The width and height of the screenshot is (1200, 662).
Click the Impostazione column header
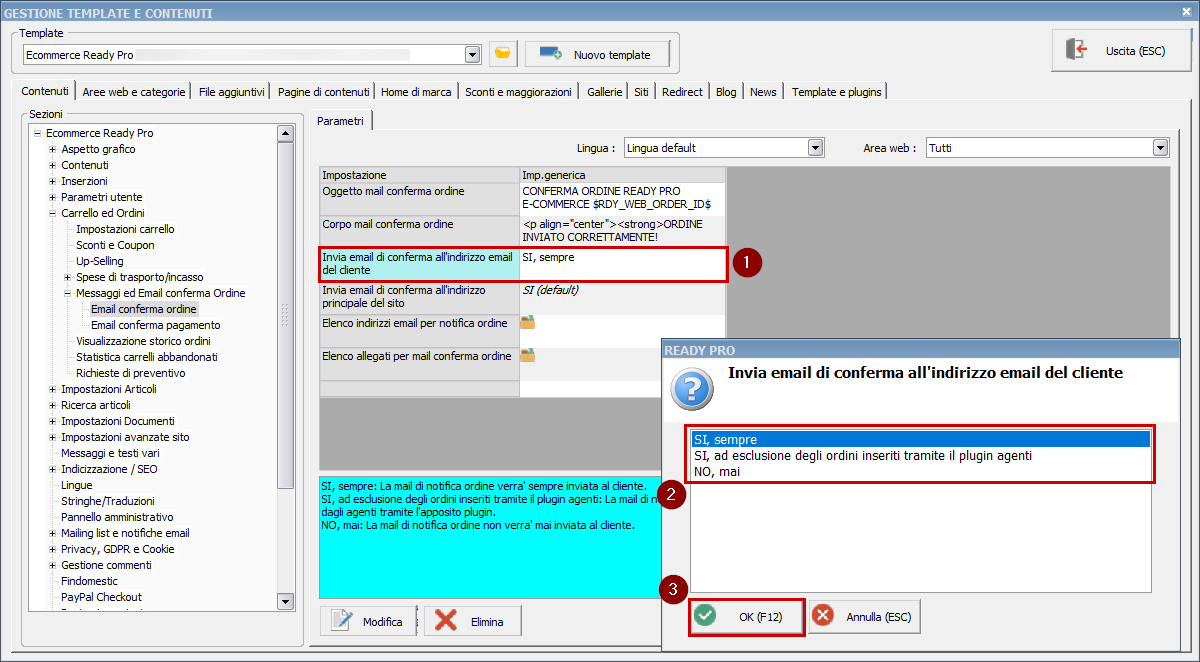419,175
